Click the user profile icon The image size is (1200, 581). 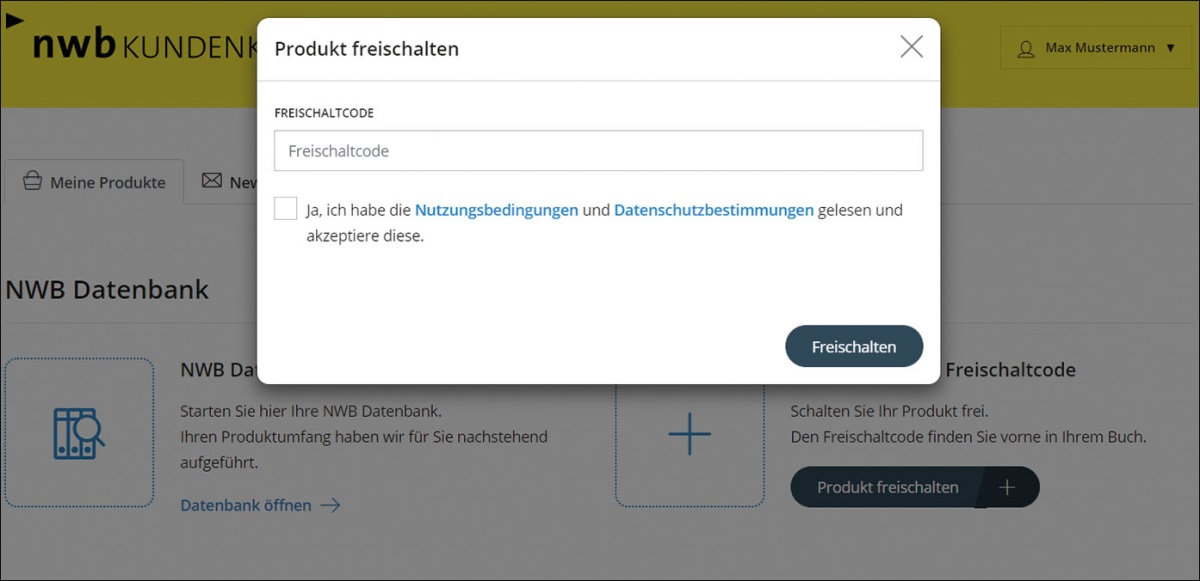1025,48
